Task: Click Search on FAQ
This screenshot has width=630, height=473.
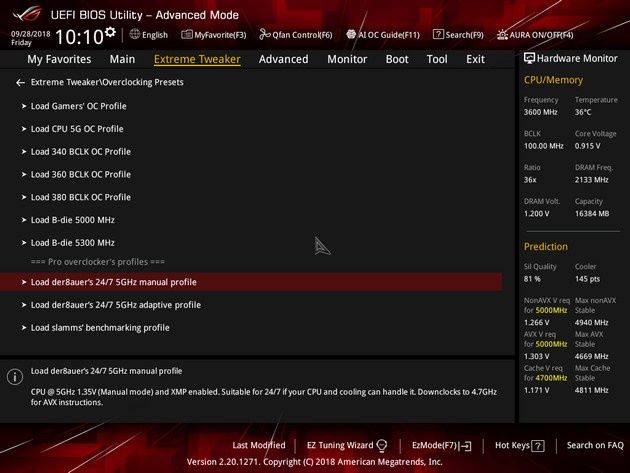Action: [x=595, y=445]
